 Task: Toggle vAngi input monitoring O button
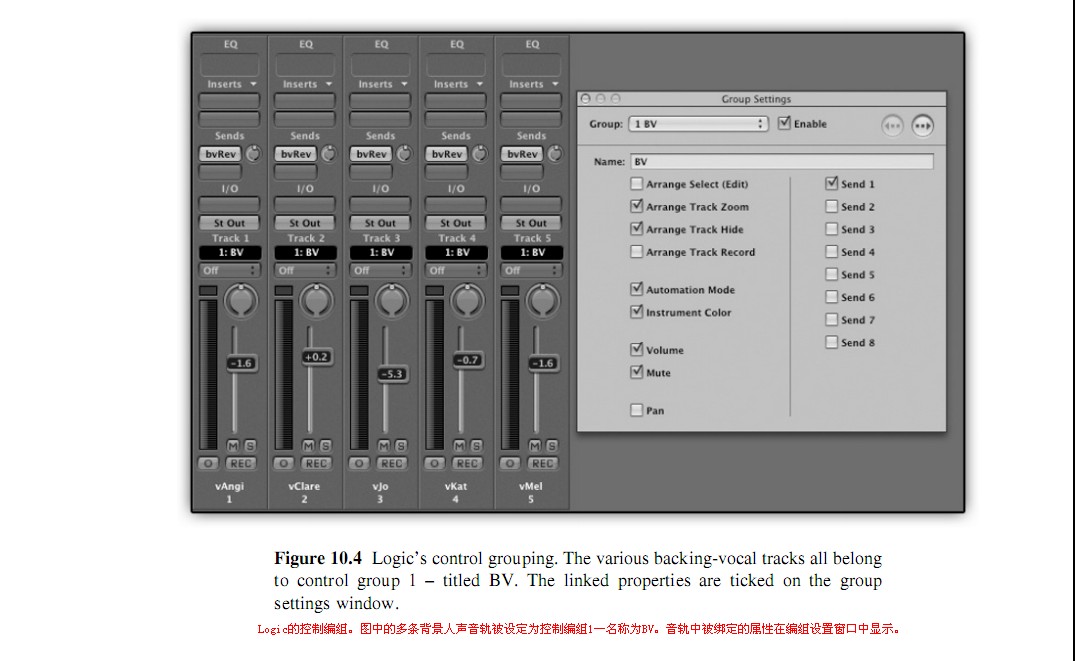tap(208, 464)
